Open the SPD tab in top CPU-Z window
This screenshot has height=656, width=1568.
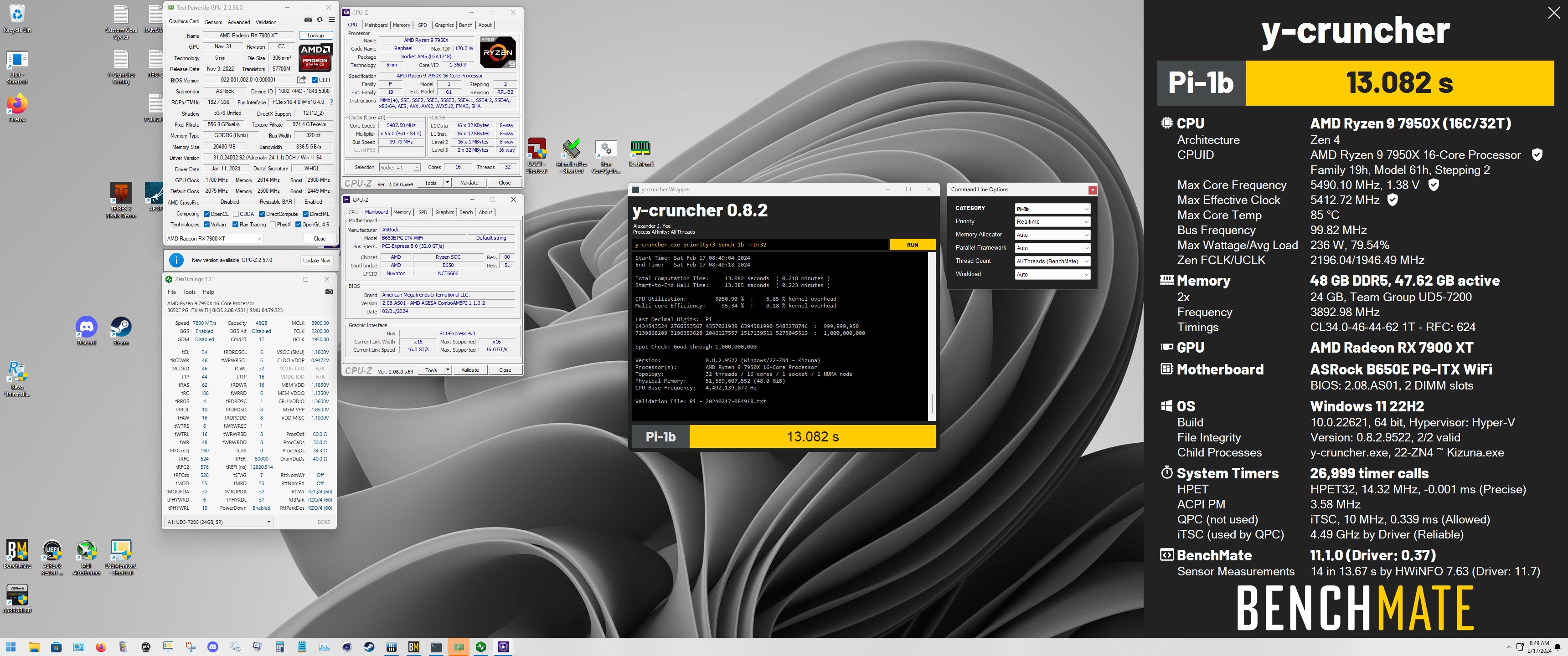click(423, 25)
